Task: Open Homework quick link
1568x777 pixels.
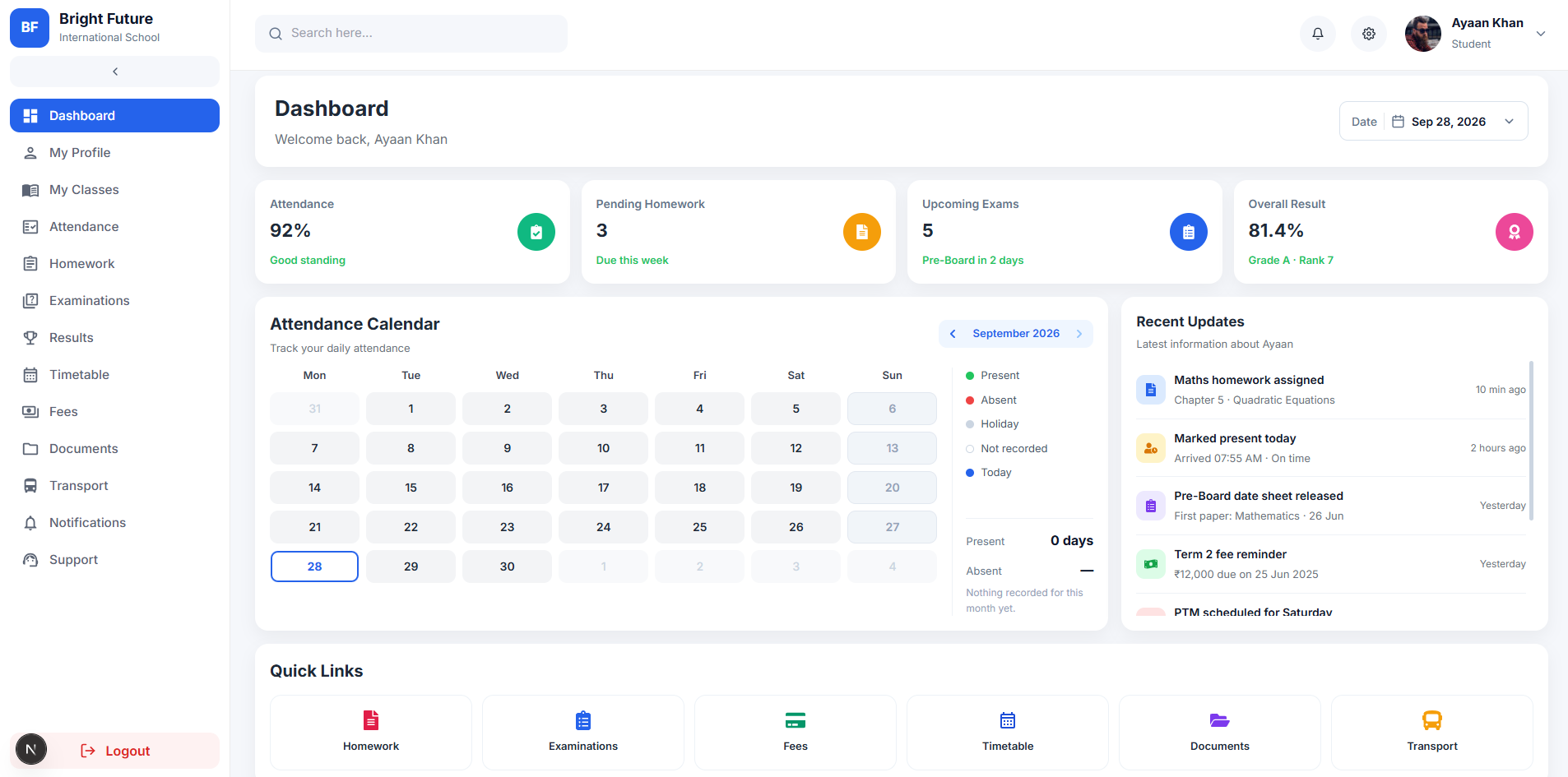Action: [371, 732]
